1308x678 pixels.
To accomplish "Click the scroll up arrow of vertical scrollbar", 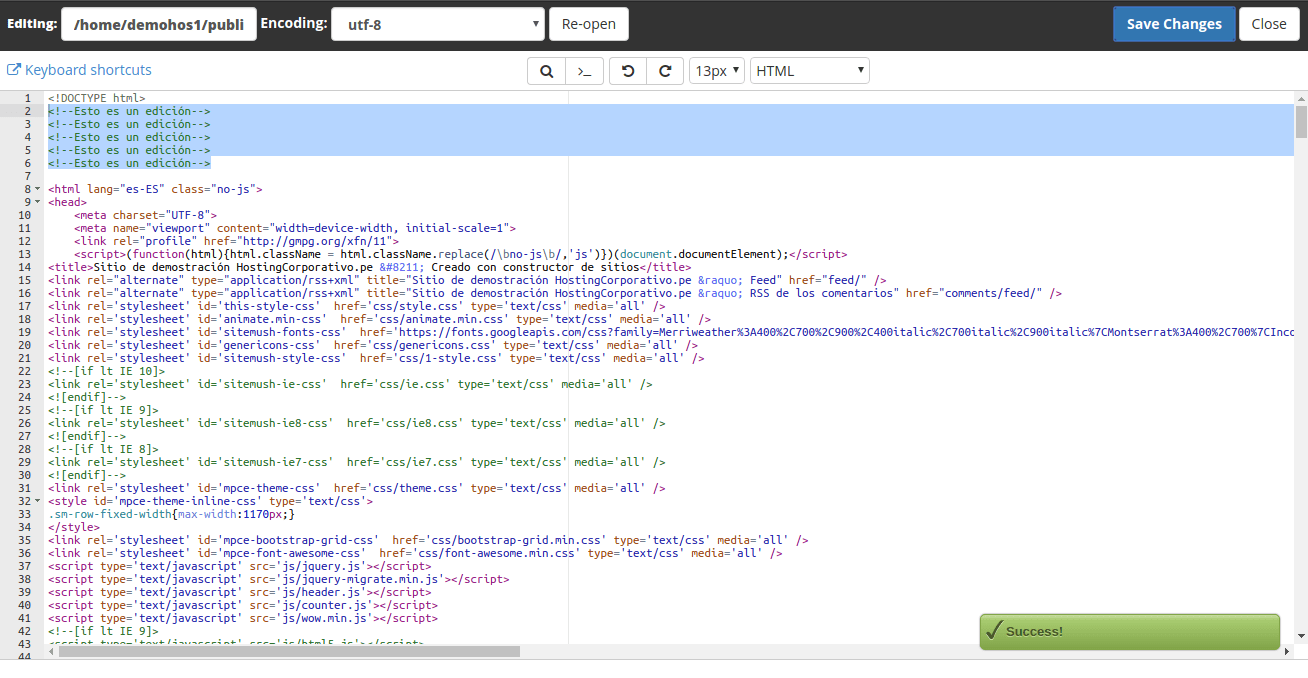I will 1301,98.
